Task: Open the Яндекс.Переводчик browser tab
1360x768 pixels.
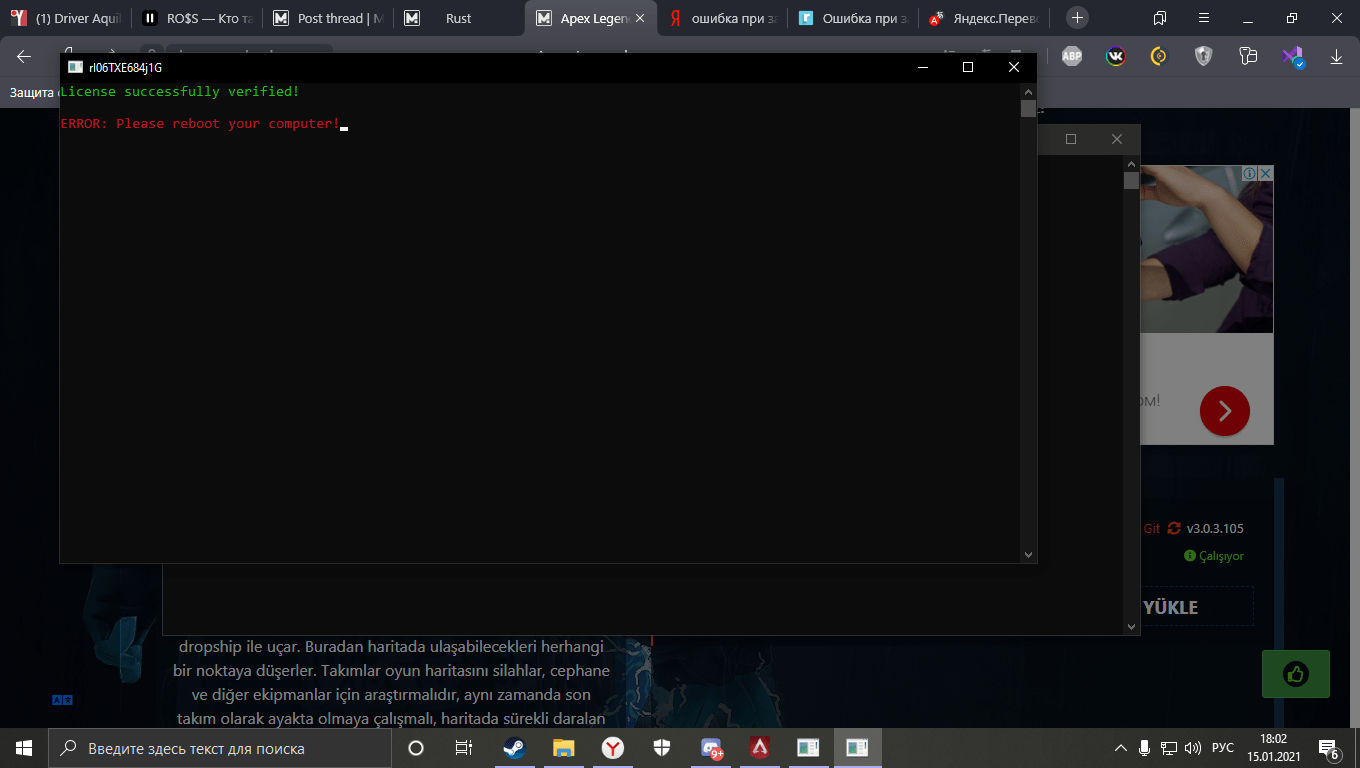Action: point(985,18)
